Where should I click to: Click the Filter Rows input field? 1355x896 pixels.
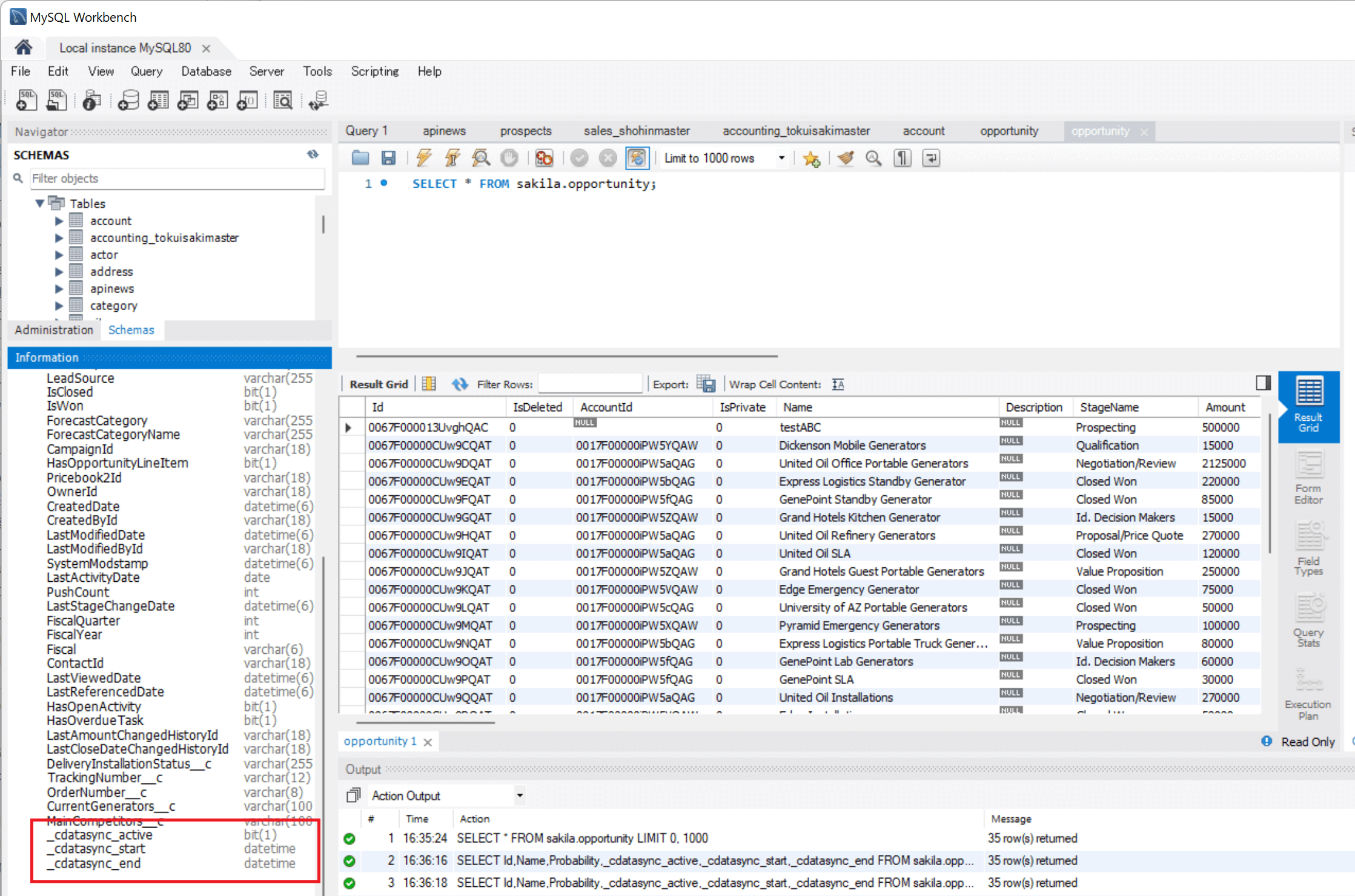[589, 384]
